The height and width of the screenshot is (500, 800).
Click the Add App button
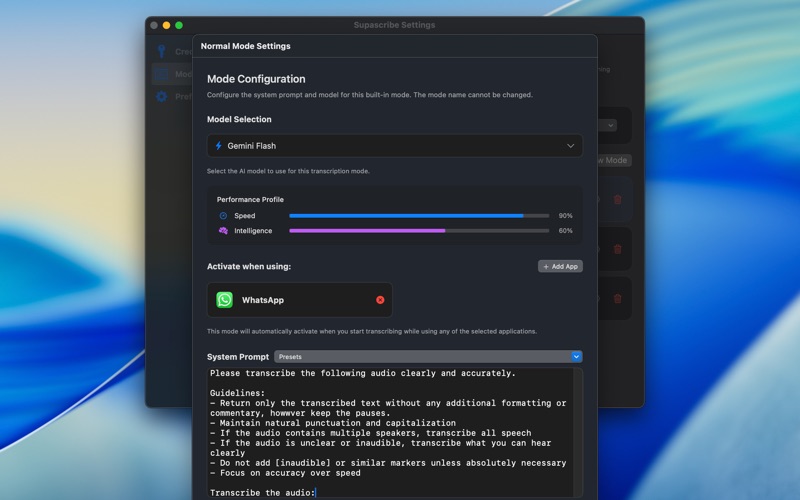560,266
